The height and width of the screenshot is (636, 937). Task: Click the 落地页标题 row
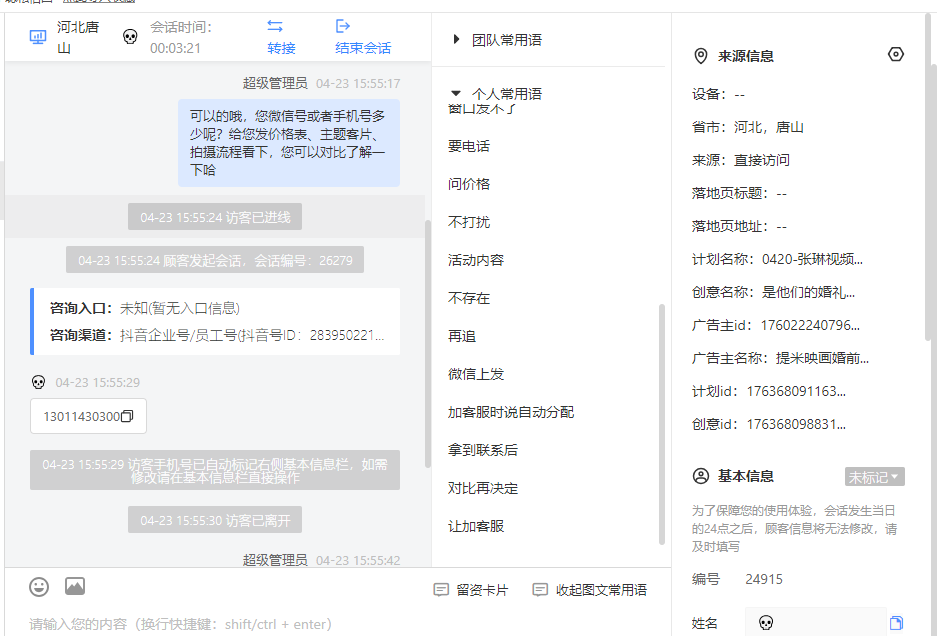point(740,193)
